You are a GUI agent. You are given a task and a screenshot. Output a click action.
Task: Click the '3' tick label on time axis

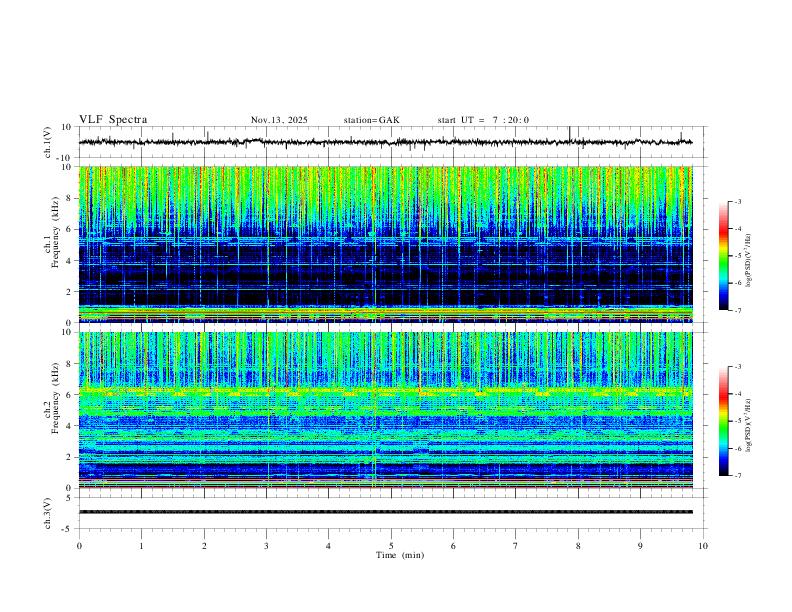point(266,546)
